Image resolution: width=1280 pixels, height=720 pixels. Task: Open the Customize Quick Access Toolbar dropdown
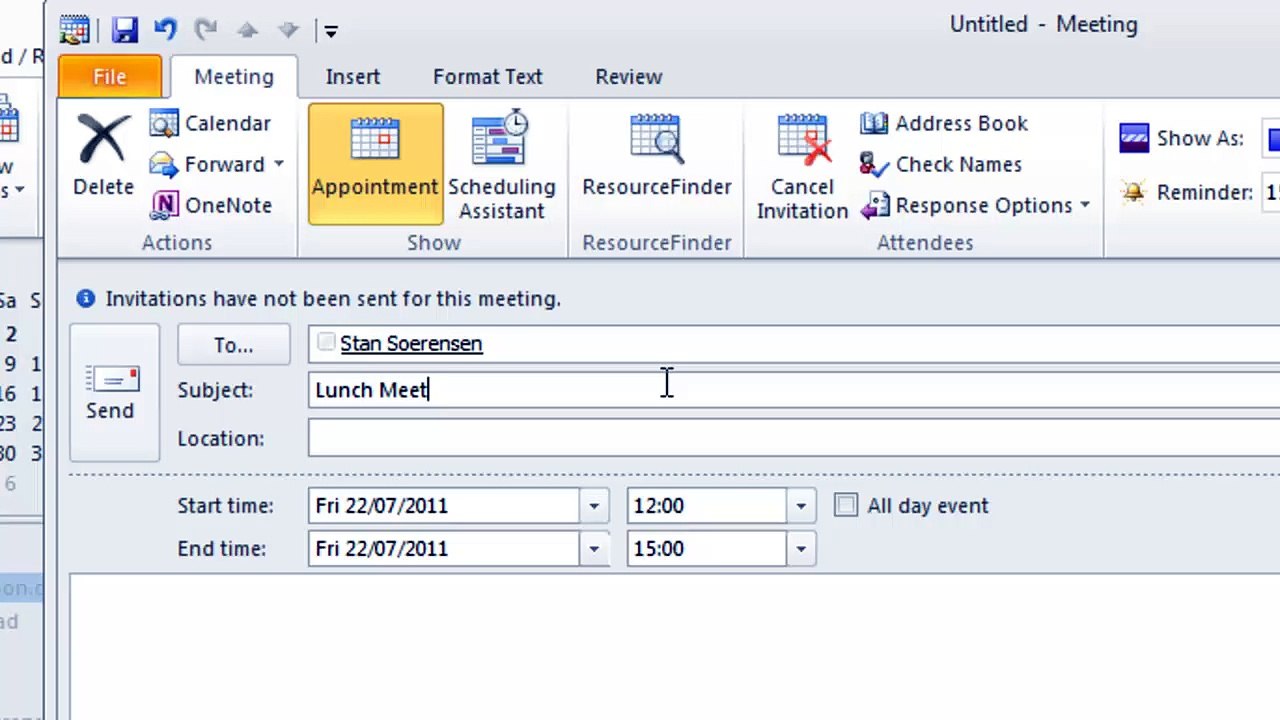[331, 31]
